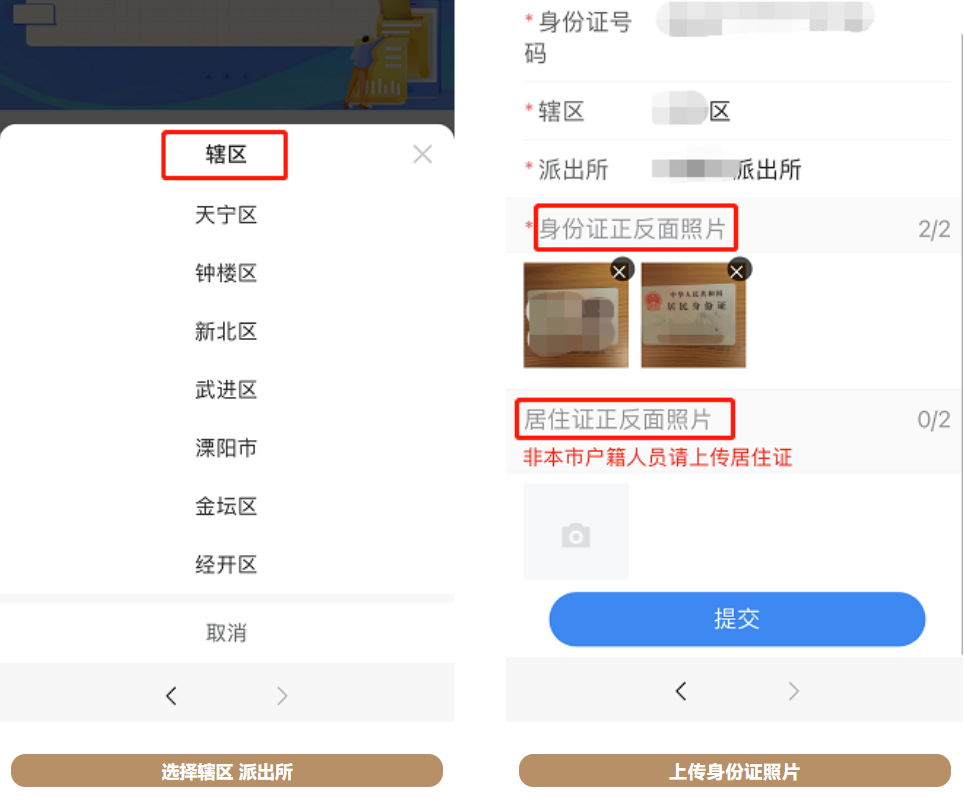Screen dimensions: 964x810
Task: Close the 辖区 picker with the X icon
Action: (x=422, y=154)
